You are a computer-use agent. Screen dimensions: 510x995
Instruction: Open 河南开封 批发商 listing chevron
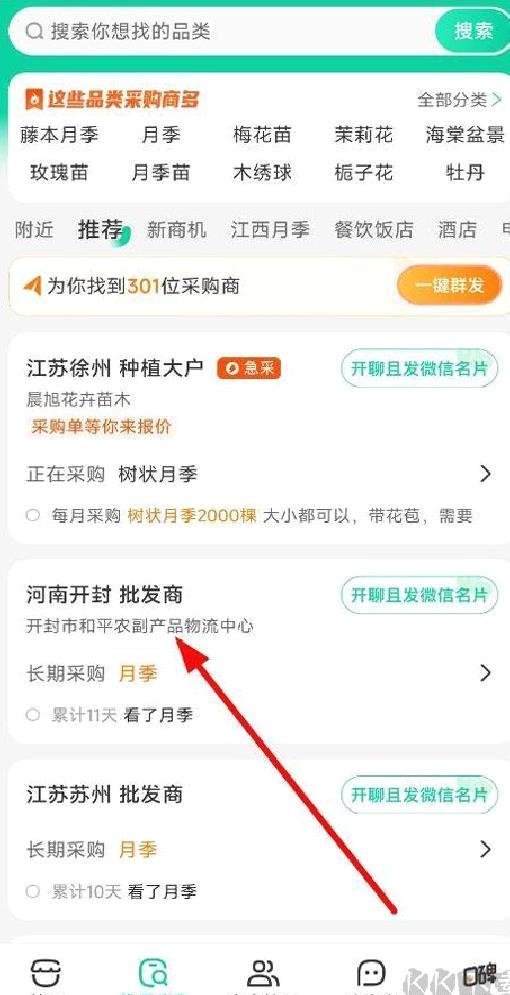(x=485, y=673)
